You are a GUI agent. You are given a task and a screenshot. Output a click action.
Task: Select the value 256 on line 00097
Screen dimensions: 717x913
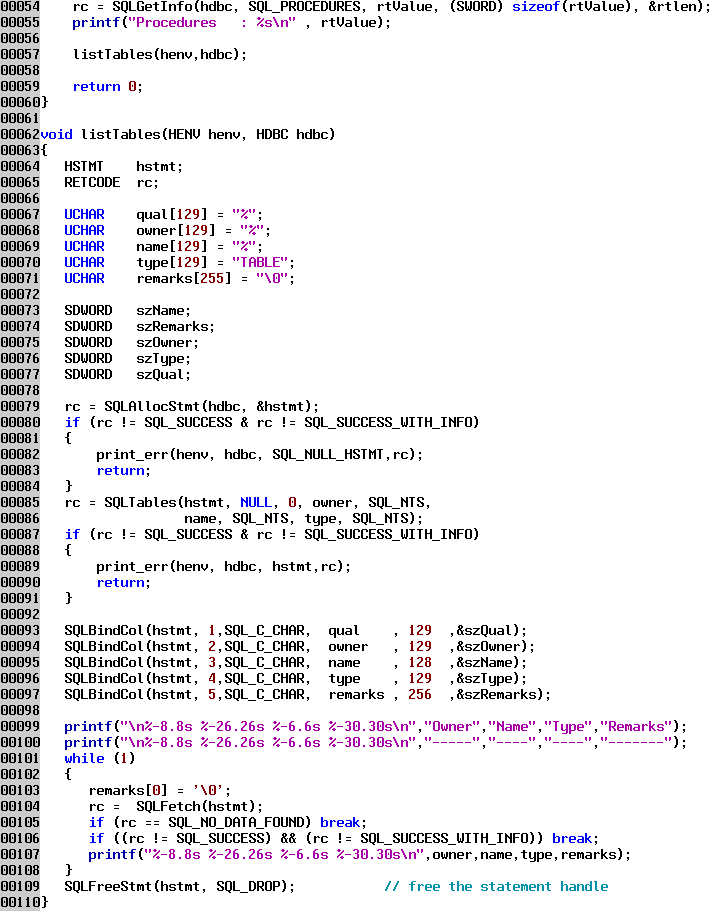coord(420,695)
